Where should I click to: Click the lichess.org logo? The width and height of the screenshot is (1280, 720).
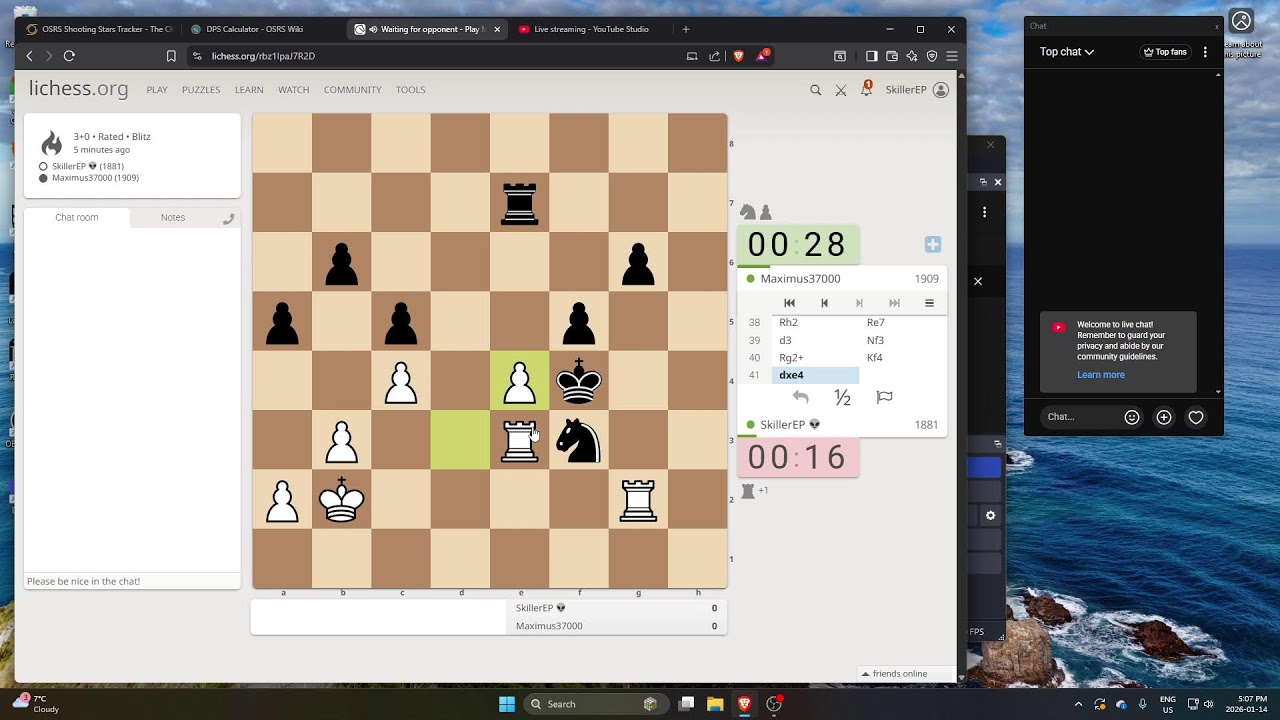[78, 89]
